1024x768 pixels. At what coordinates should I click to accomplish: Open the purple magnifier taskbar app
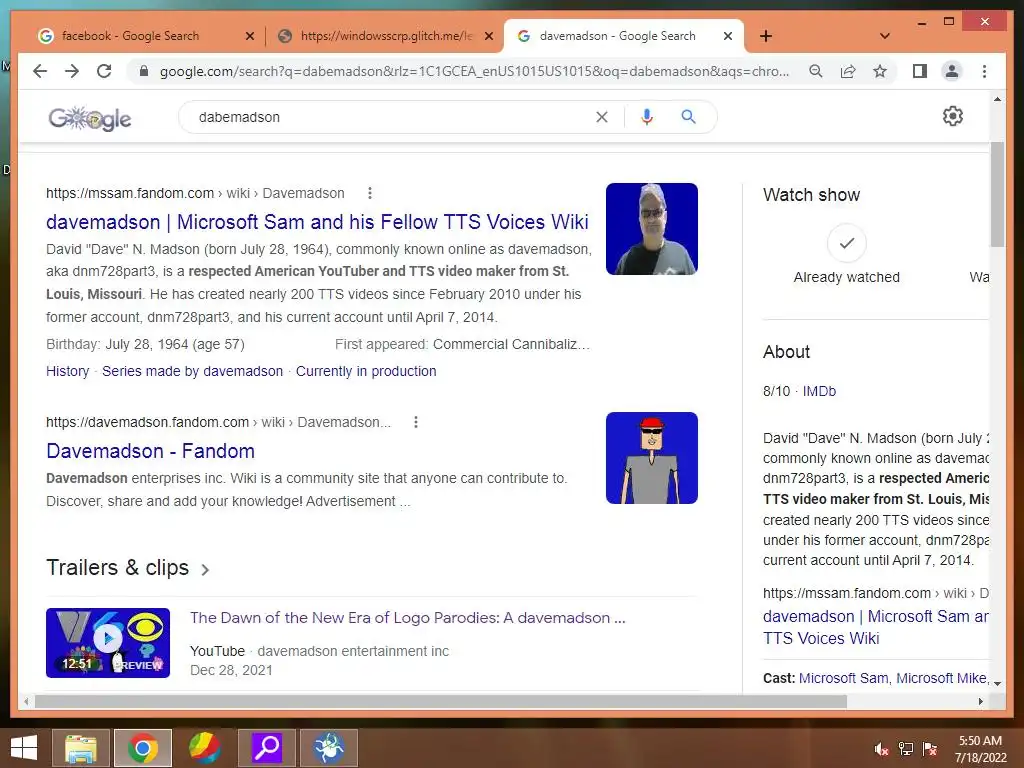pos(266,748)
